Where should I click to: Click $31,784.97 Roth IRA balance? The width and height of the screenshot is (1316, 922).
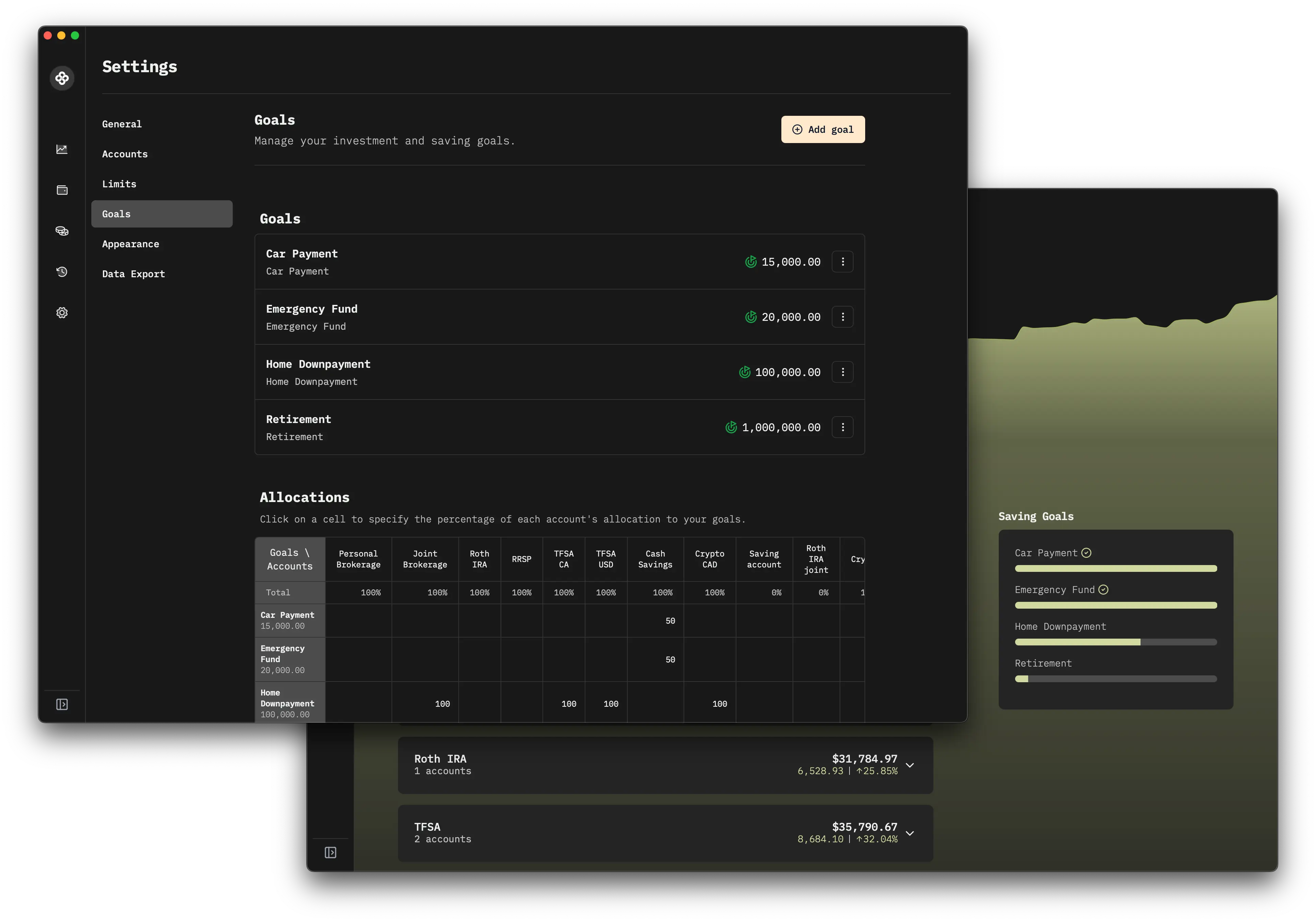[x=864, y=759]
